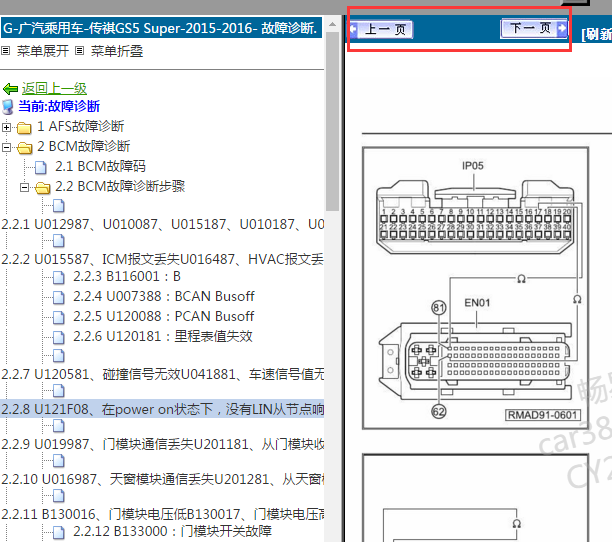This screenshot has height=542, width=612.
Task: Click page icon above 2.2.7 U120581
Action: tap(59, 355)
